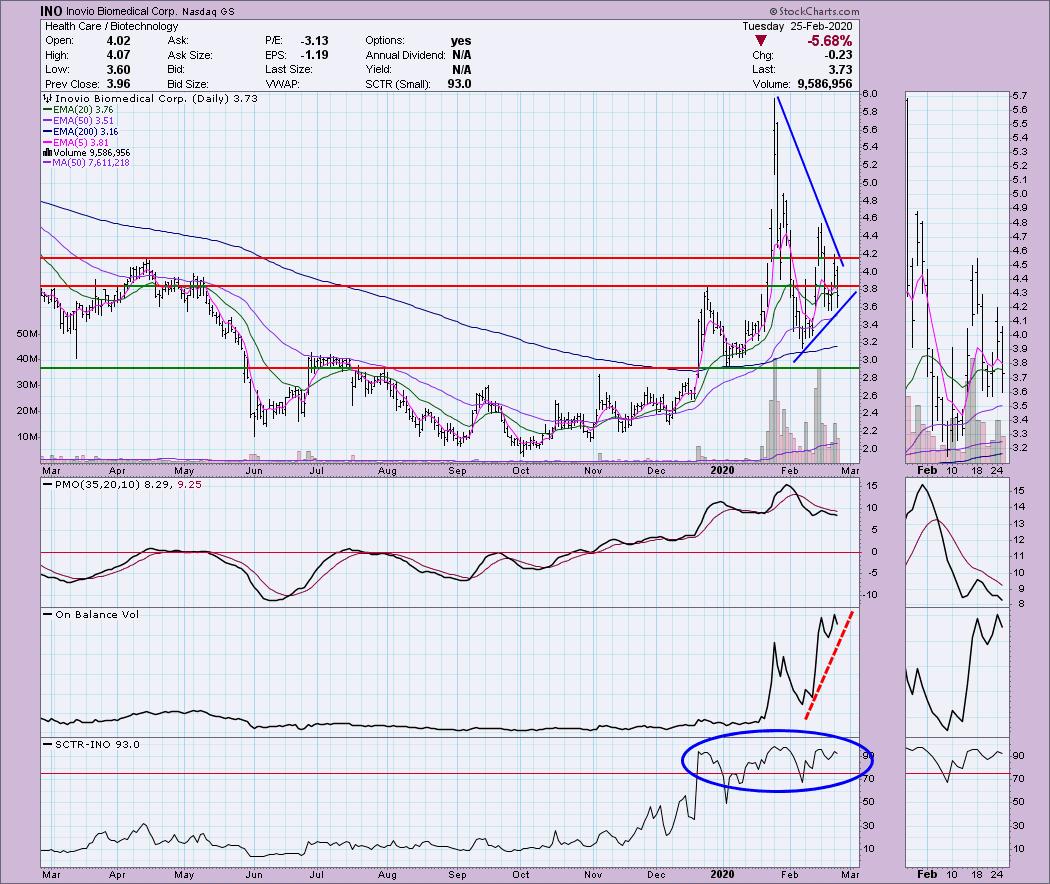Click the date Tuesday 25-Feb-2020
The width and height of the screenshot is (1050, 884).
(x=797, y=26)
